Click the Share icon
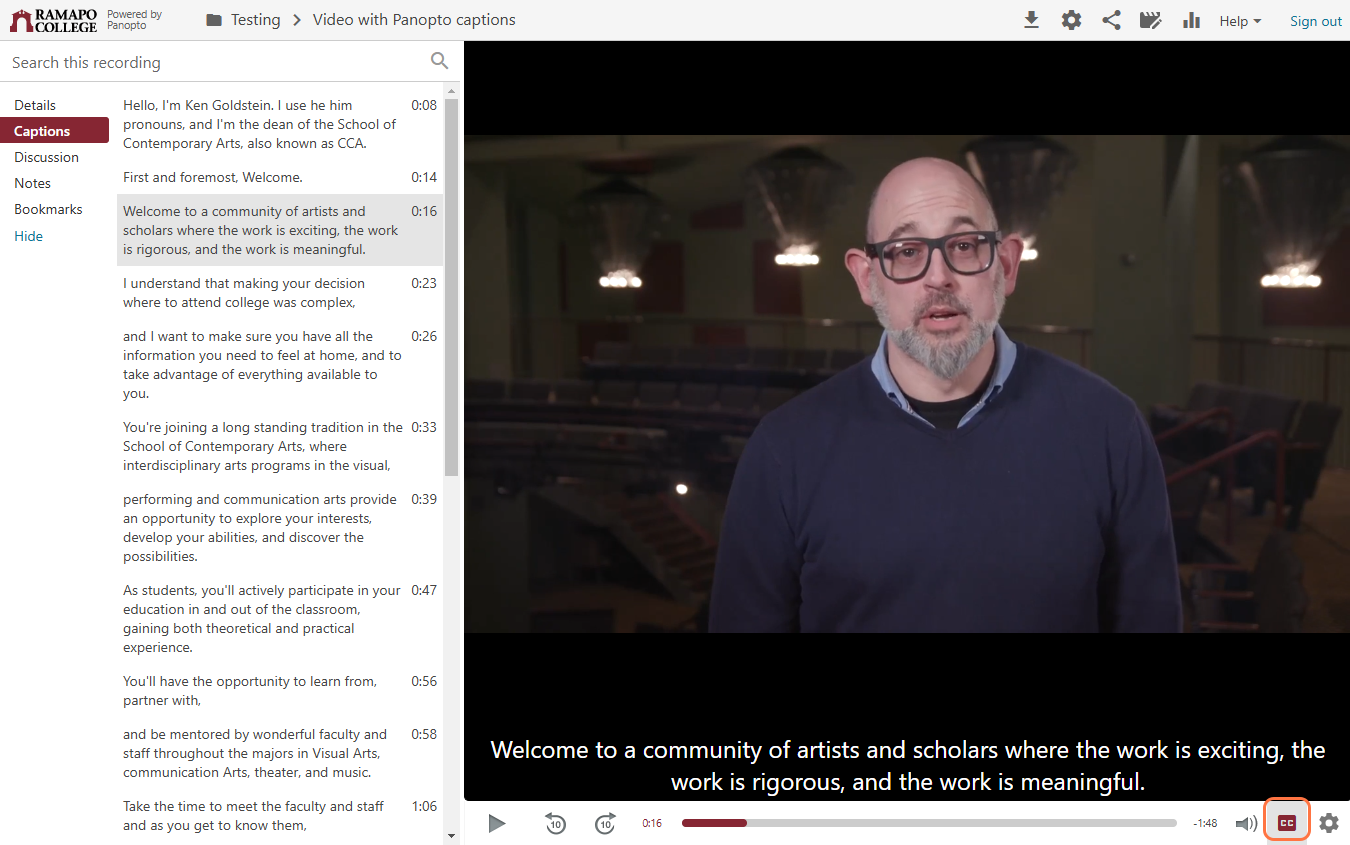Screen dimensions: 1350x845 click(1111, 20)
